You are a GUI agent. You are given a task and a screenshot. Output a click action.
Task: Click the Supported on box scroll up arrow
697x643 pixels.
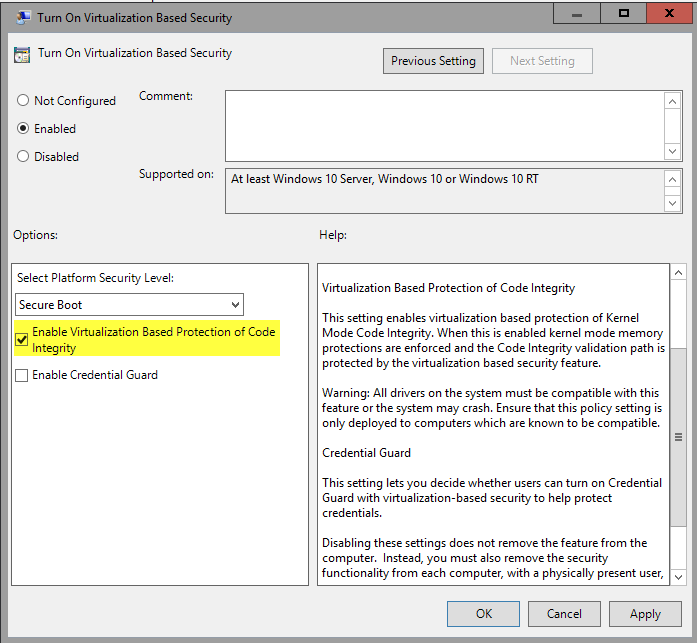point(673,178)
